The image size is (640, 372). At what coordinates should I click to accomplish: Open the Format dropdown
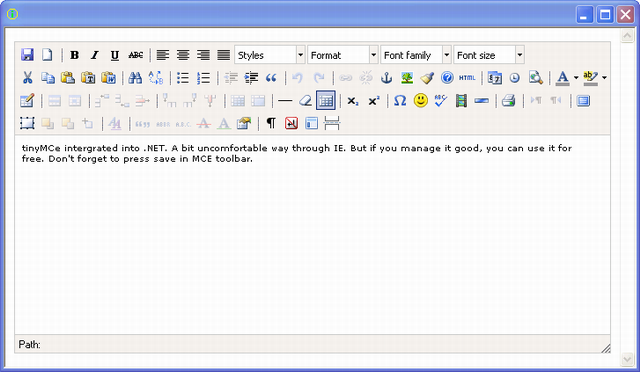pyautogui.click(x=343, y=55)
